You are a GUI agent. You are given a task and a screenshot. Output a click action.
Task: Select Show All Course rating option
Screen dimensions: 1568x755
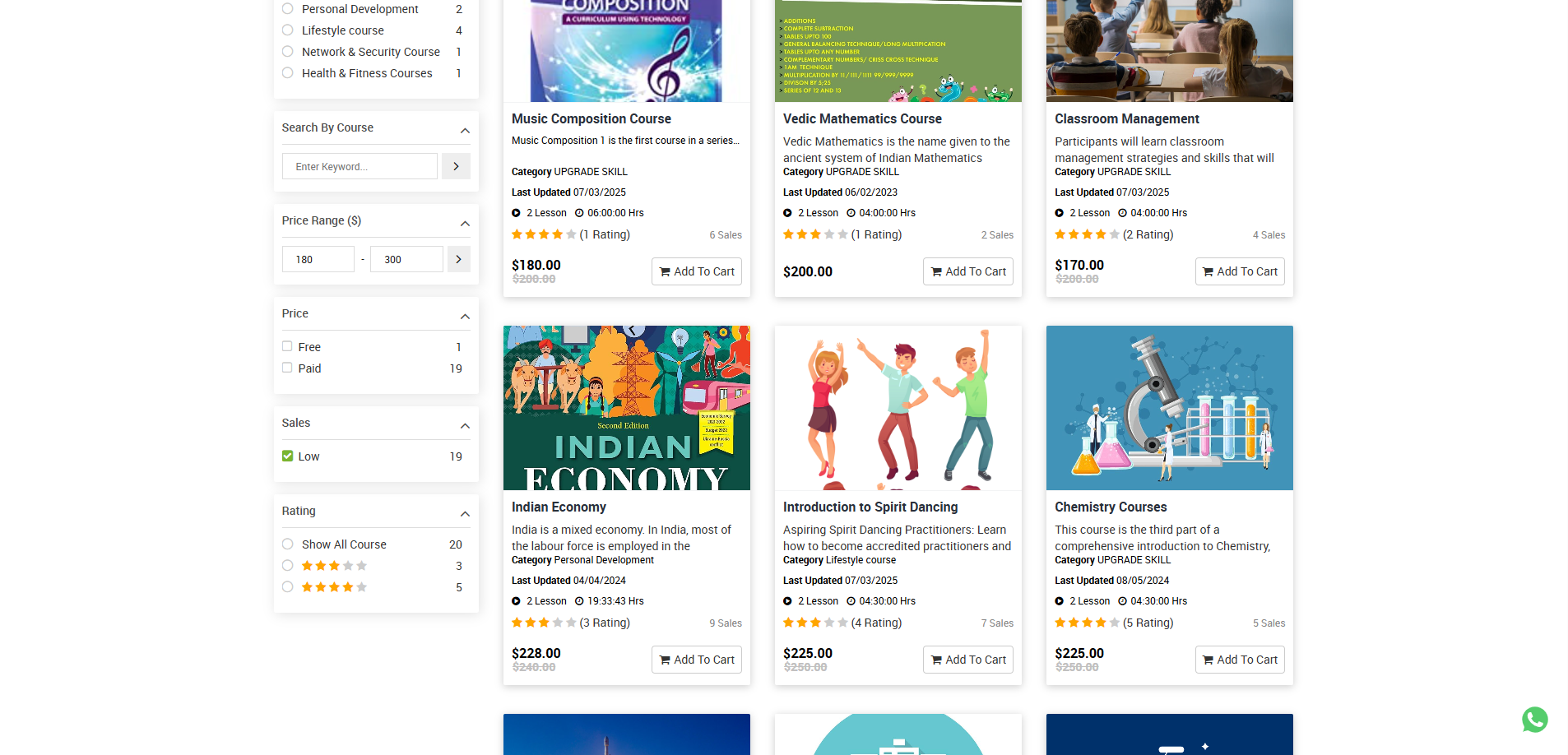point(287,544)
